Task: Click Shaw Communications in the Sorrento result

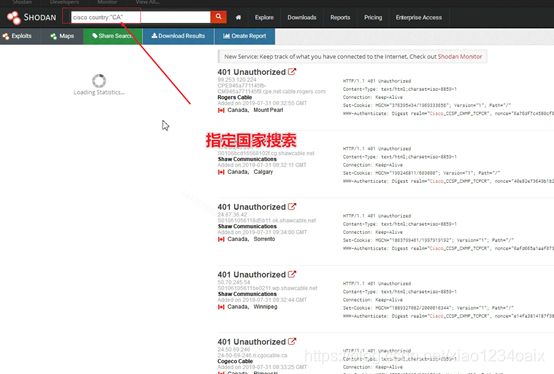Action: pos(247,226)
